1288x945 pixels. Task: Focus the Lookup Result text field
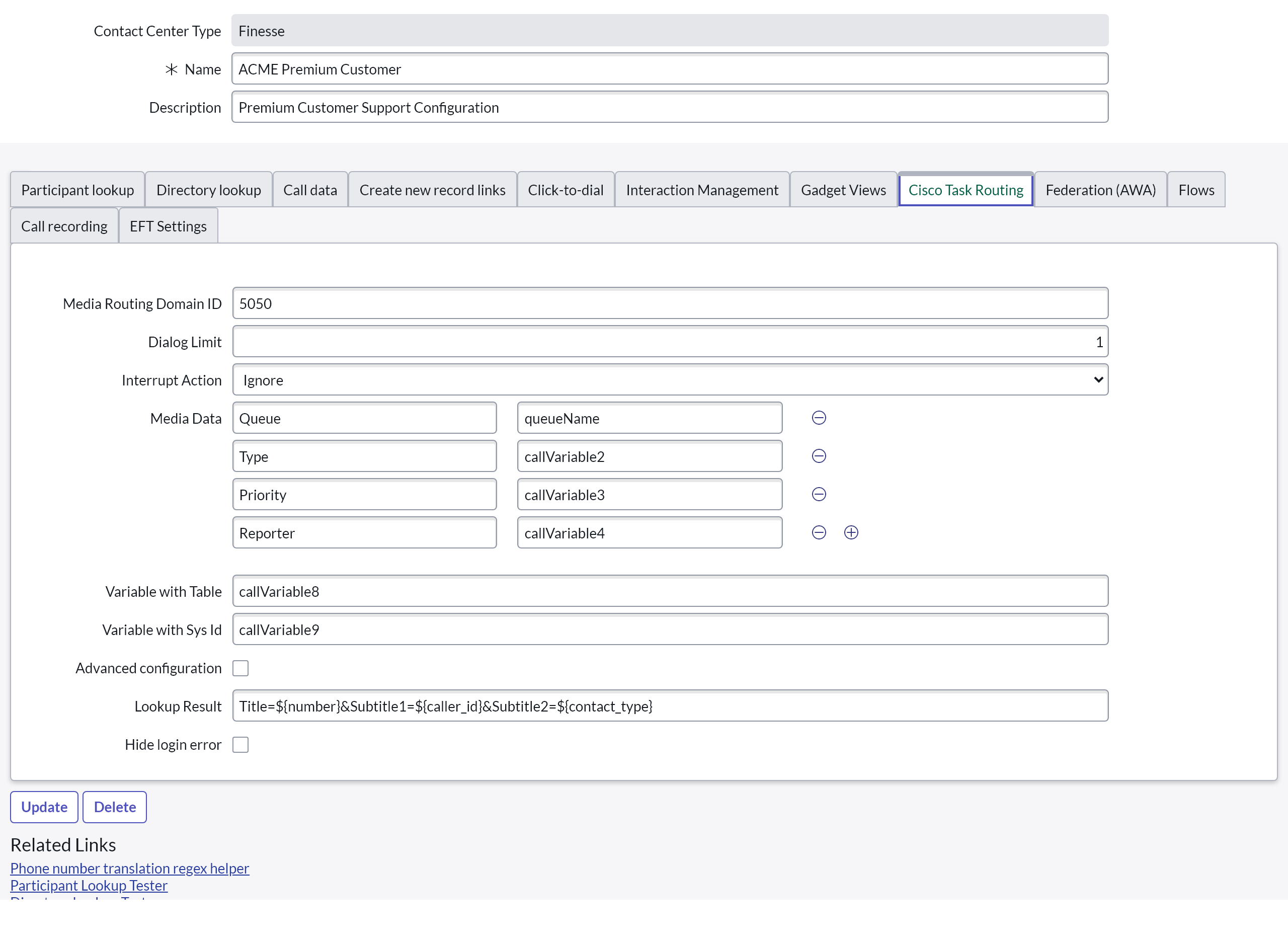(670, 706)
